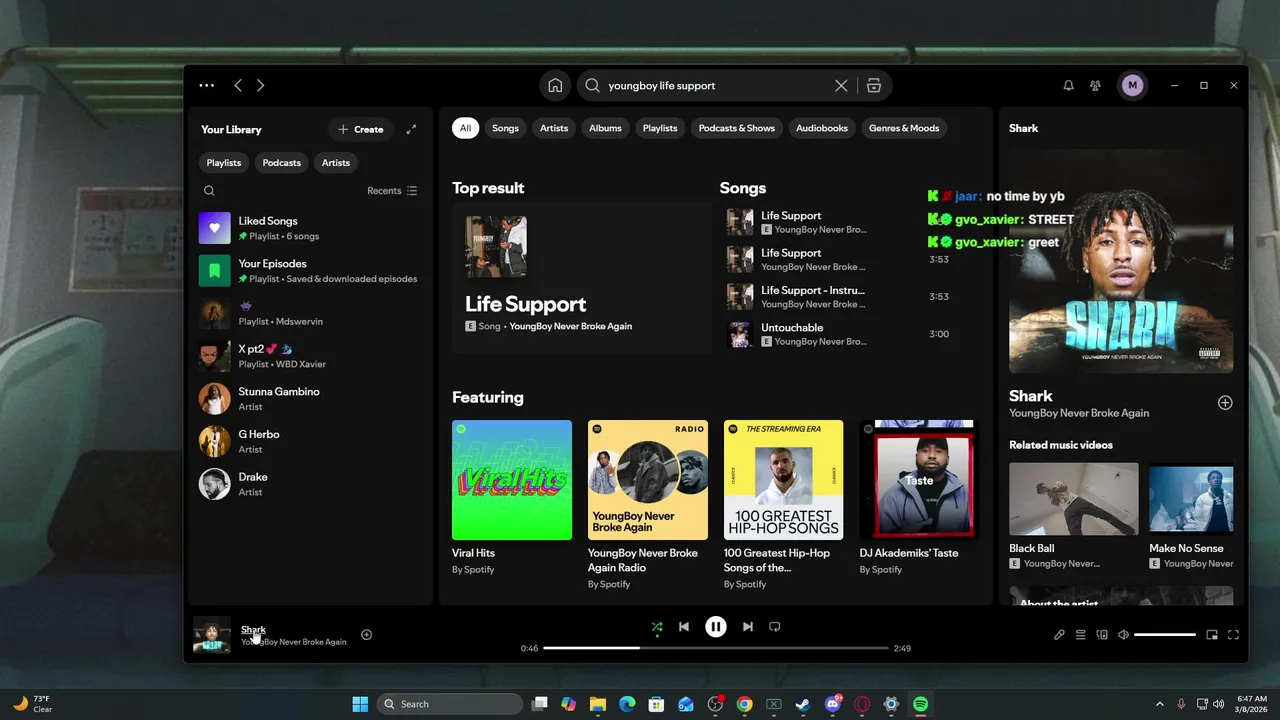The height and width of the screenshot is (720, 1280).
Task: Search within Your Library
Action: point(209,191)
